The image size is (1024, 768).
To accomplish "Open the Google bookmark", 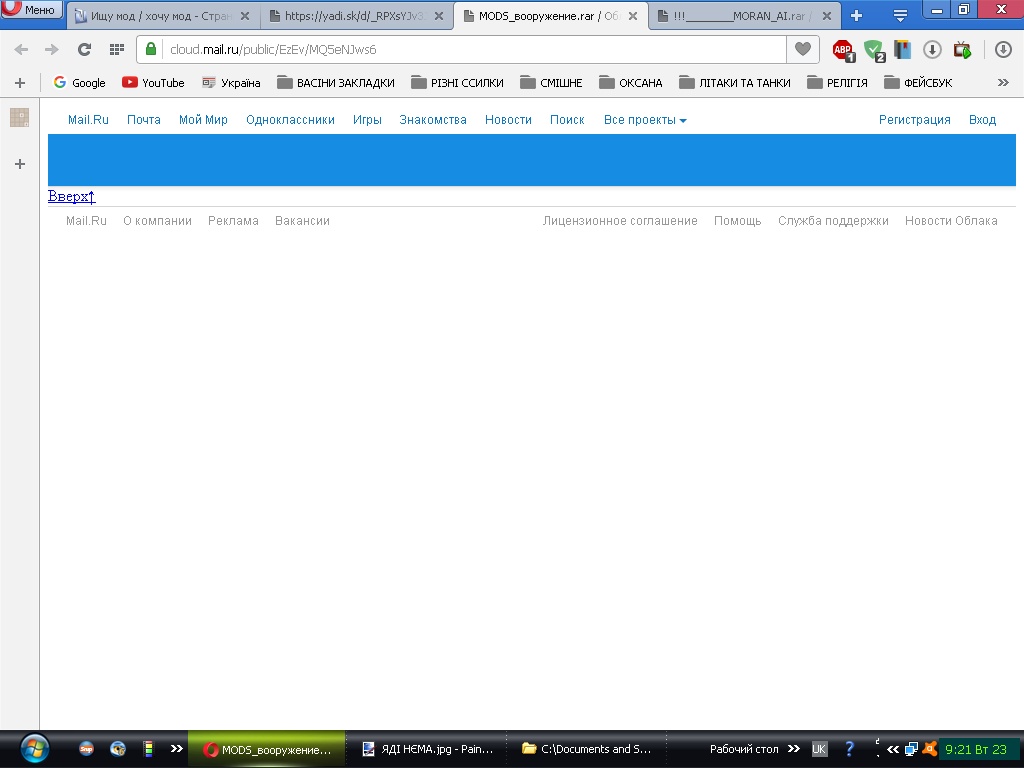I will tap(80, 83).
